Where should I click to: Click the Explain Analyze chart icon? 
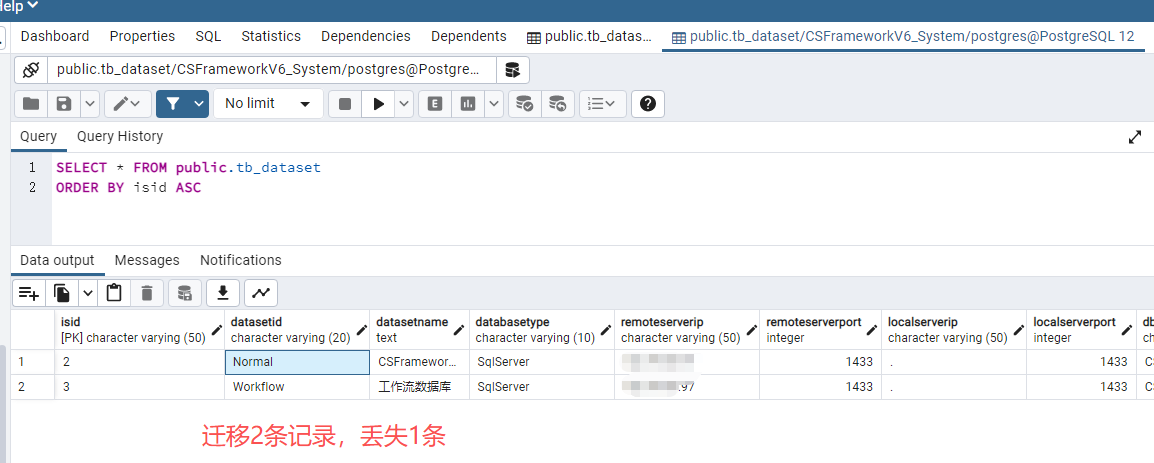pyautogui.click(x=468, y=104)
